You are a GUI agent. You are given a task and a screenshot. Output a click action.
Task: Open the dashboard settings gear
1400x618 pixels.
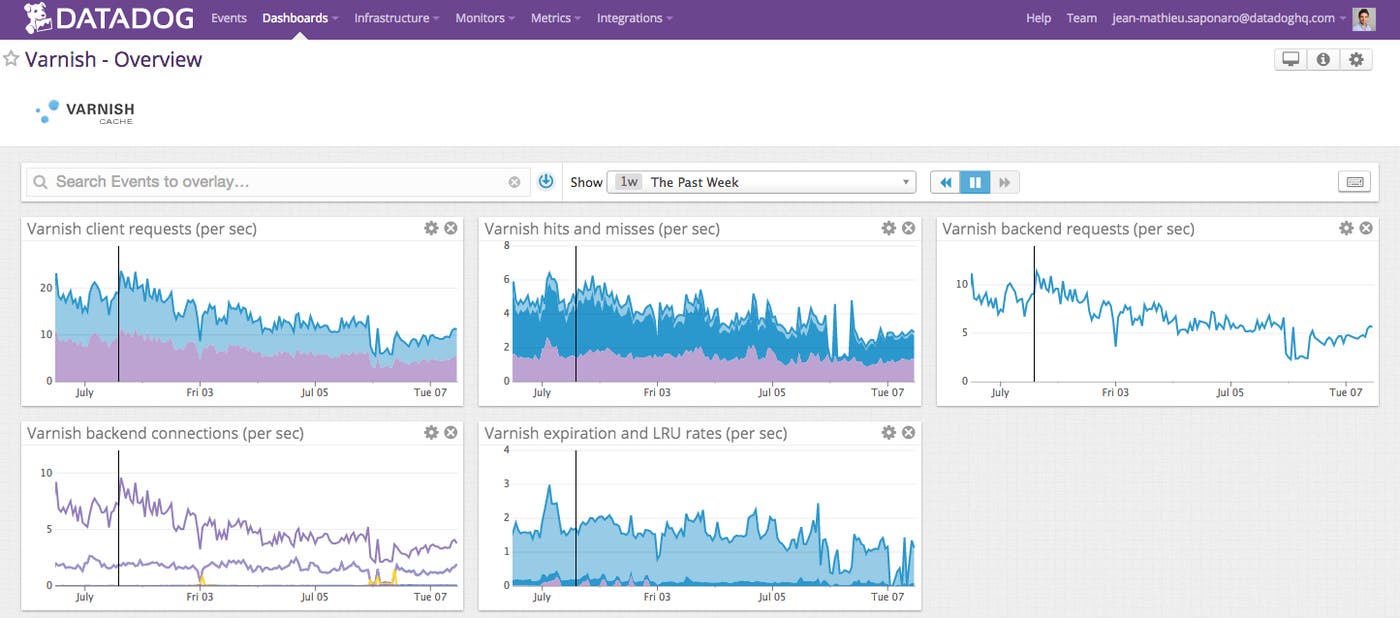1356,59
